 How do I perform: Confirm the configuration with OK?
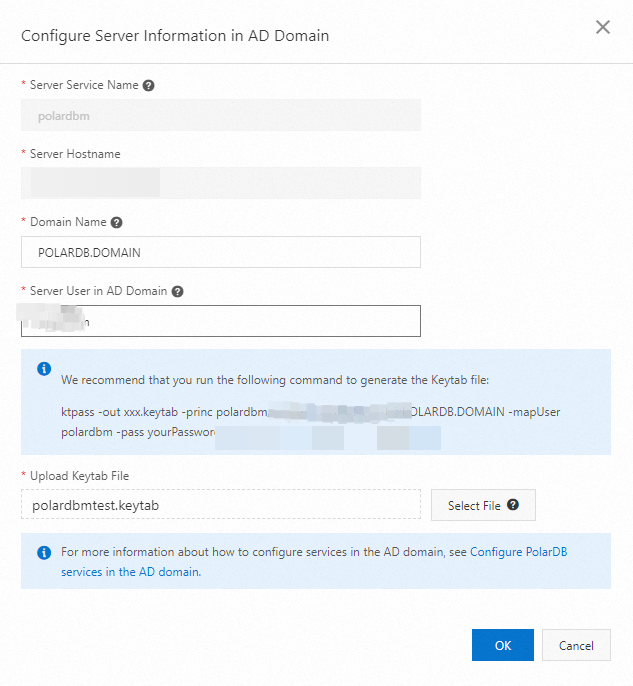tap(503, 645)
